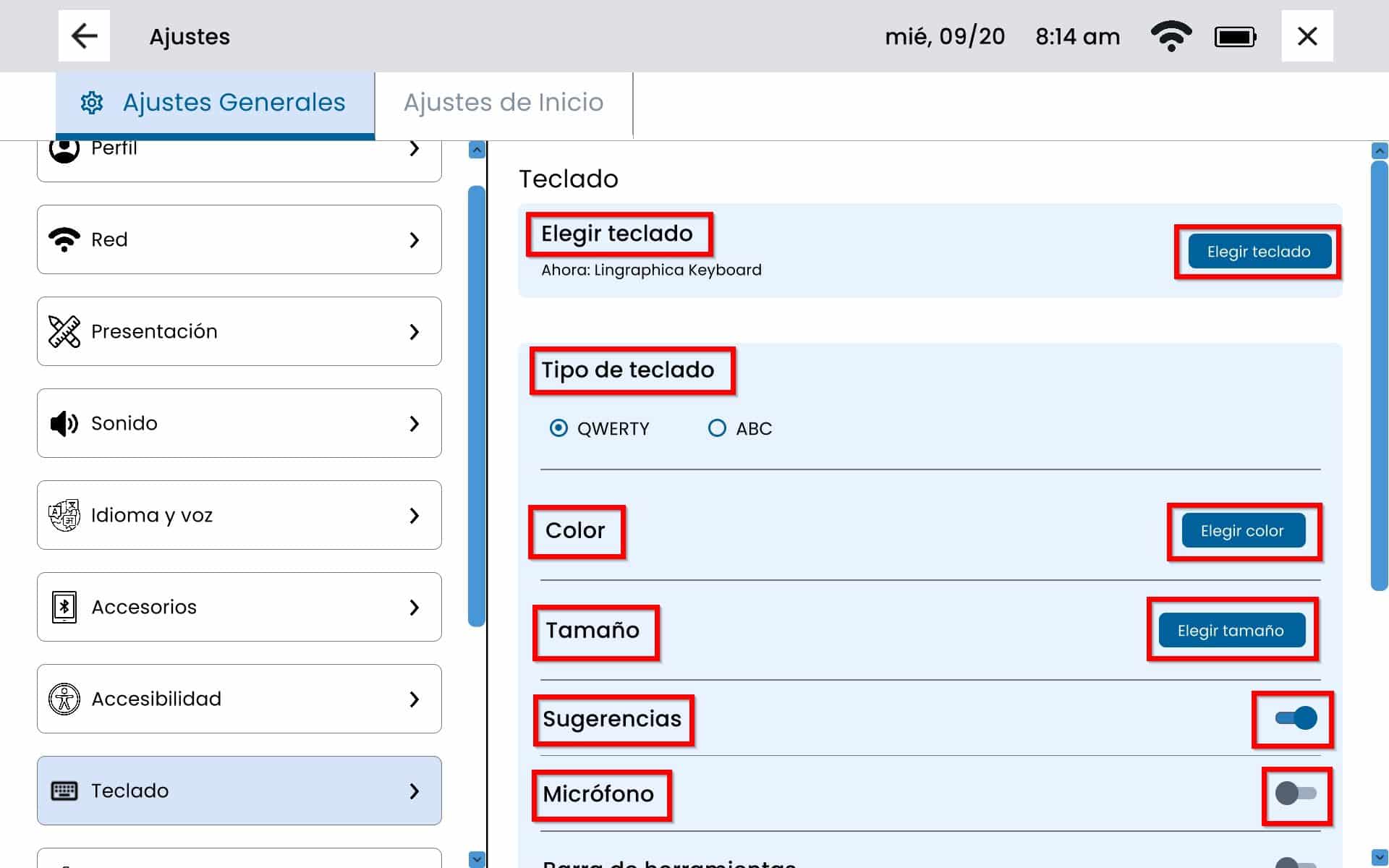Click the right panel scroll-up arrow
The height and width of the screenshot is (868, 1389).
tap(1380, 151)
